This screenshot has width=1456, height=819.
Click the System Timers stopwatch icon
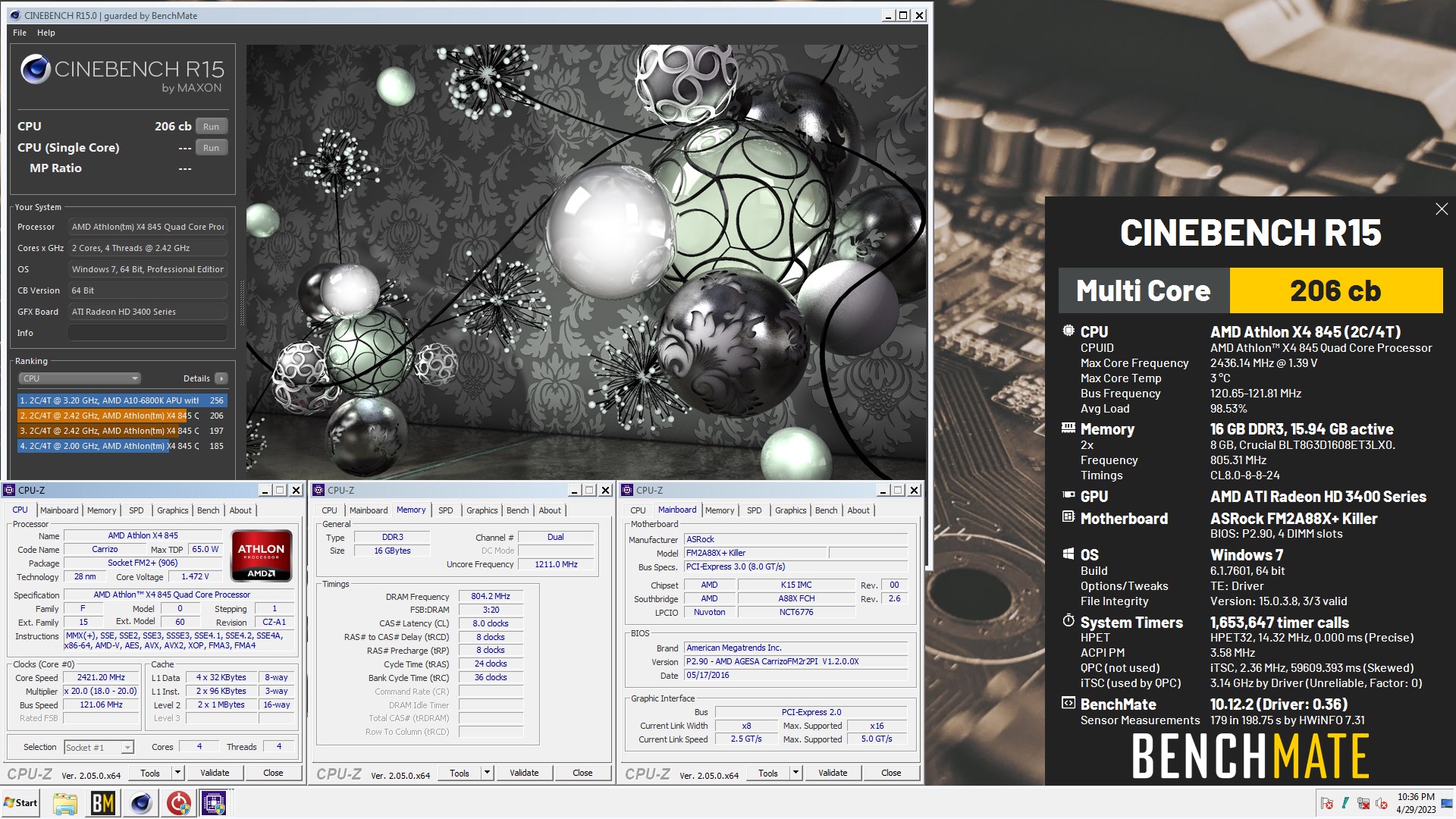[x=1068, y=621]
